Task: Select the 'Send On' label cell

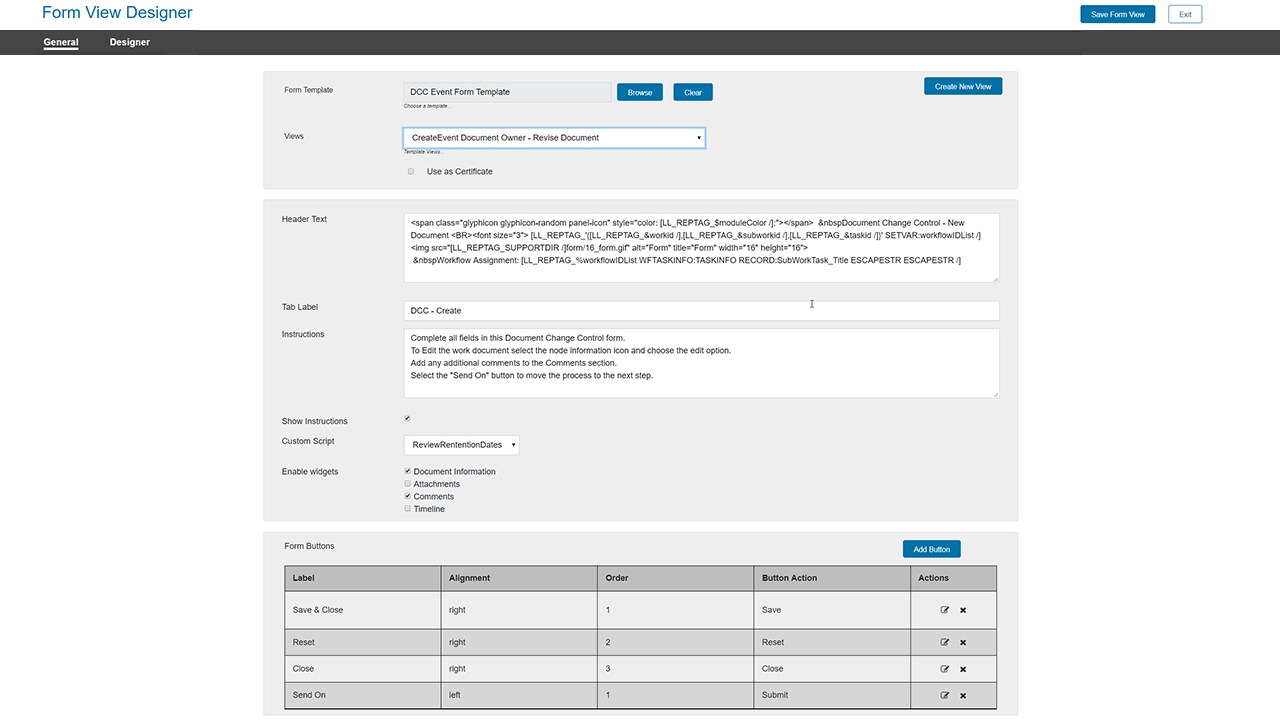Action: coord(363,695)
